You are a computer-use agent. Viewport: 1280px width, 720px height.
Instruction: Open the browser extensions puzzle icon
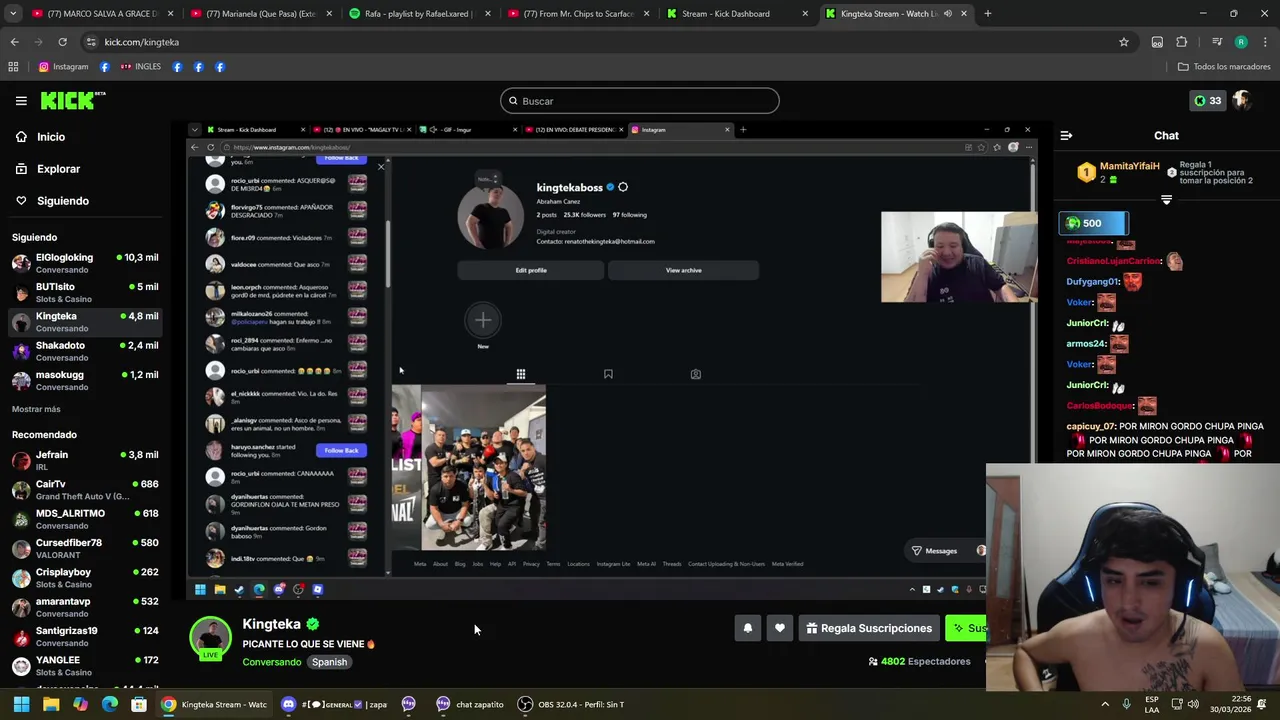tap(1182, 42)
